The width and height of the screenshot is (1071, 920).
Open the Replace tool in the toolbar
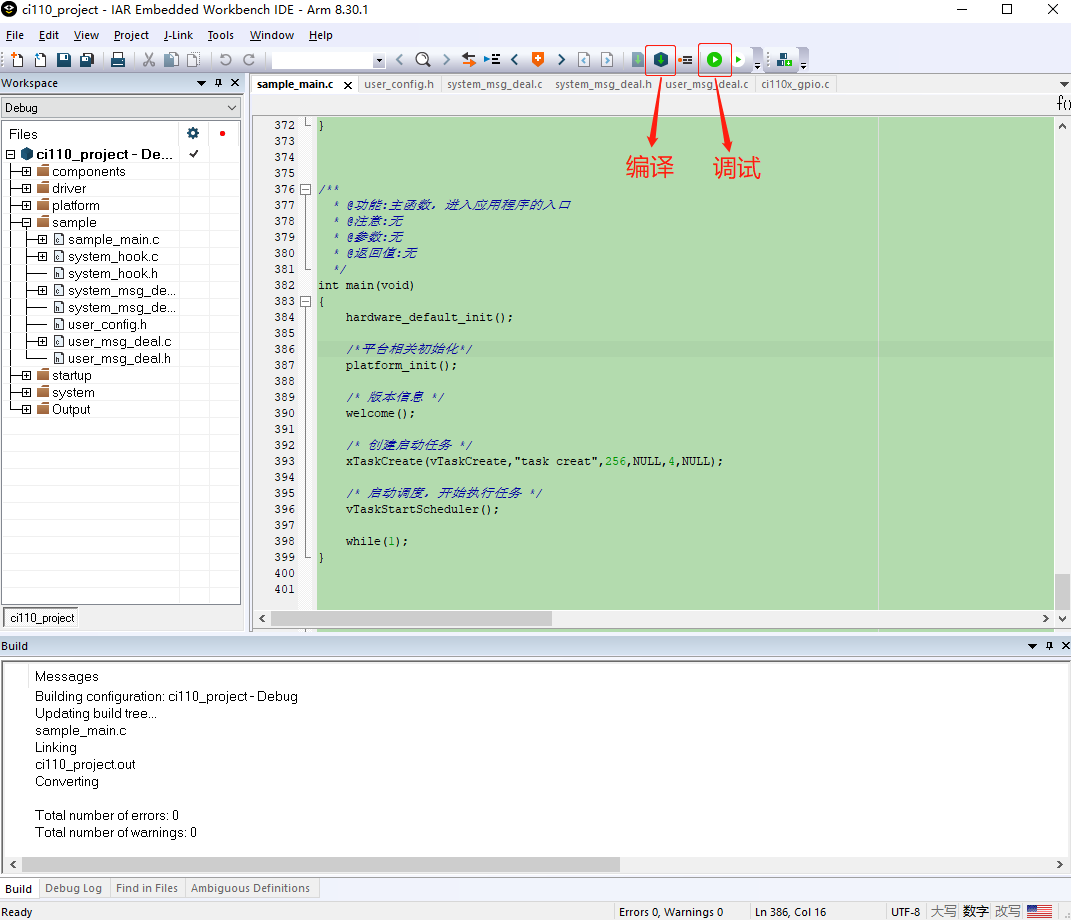point(469,60)
